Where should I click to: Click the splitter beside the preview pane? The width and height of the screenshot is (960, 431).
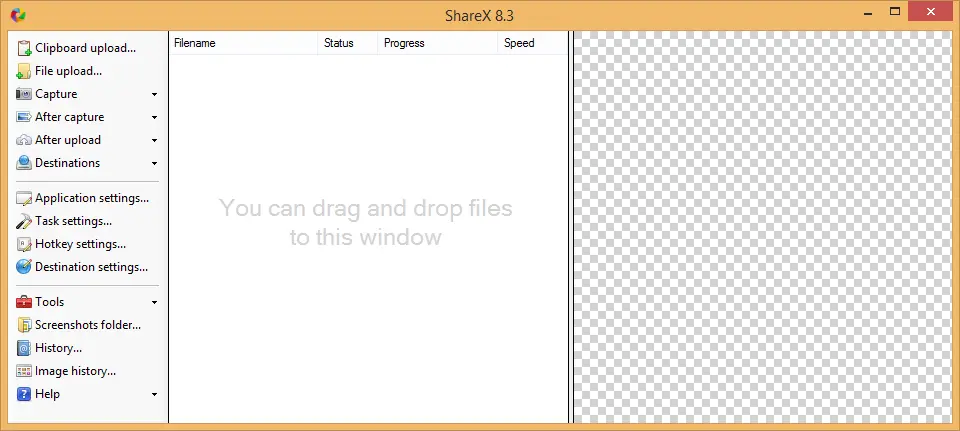pos(571,227)
